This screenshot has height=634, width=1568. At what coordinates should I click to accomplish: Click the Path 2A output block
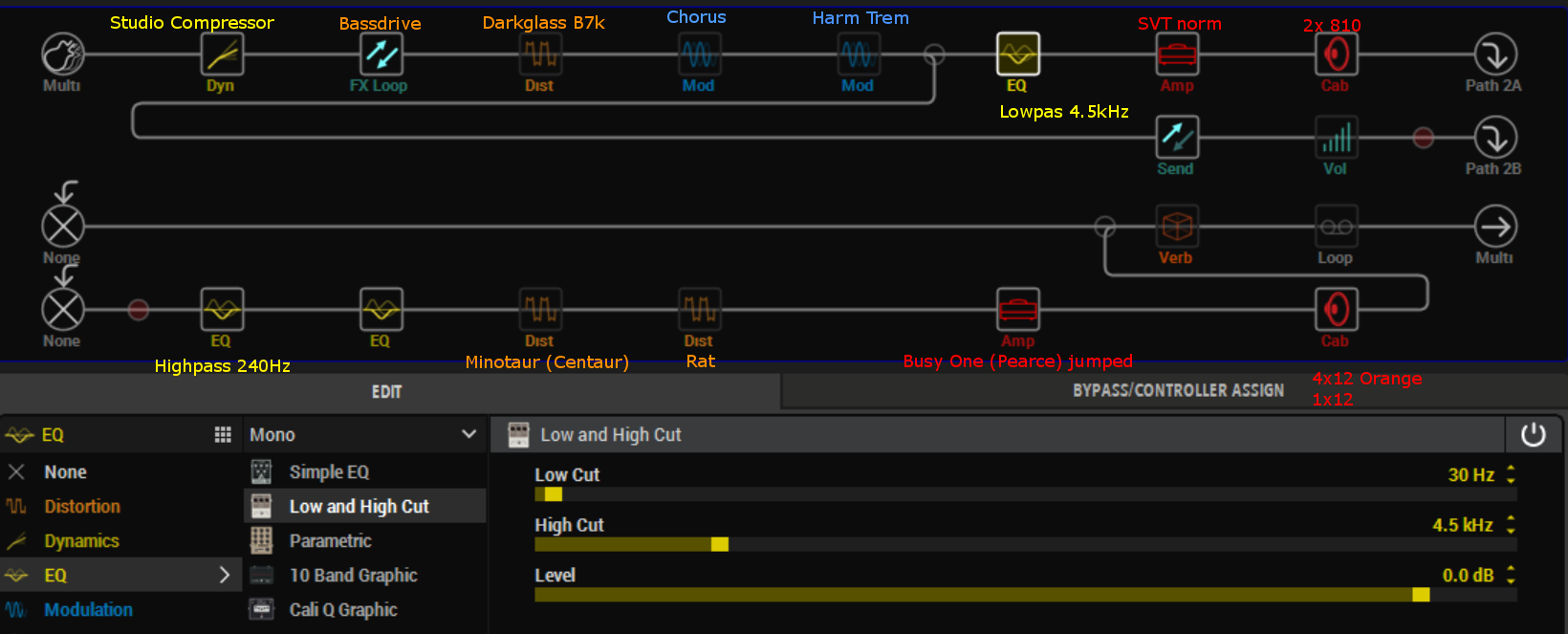coord(1495,55)
